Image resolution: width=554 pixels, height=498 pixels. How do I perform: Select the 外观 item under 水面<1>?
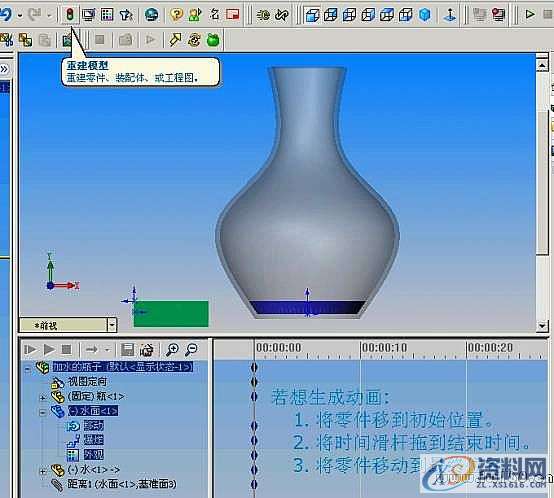(94, 454)
